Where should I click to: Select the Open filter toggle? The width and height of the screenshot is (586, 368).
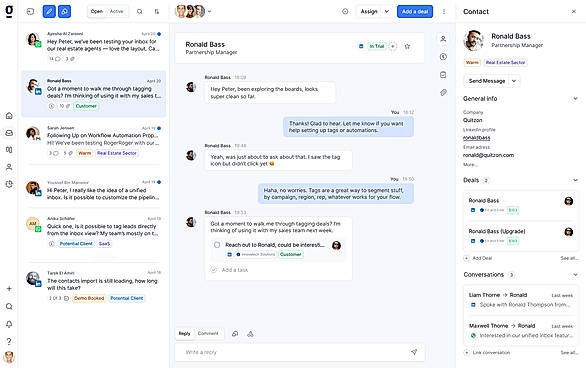coord(96,12)
